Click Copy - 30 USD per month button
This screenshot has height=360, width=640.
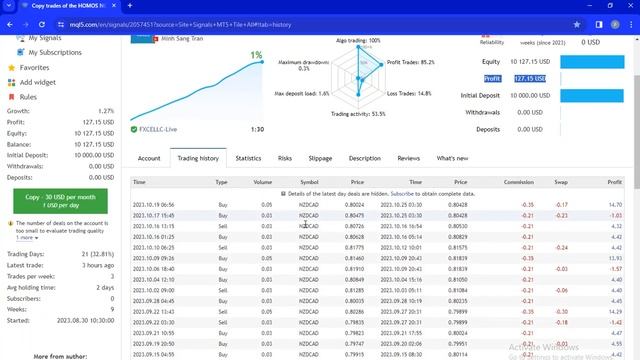tap(60, 201)
